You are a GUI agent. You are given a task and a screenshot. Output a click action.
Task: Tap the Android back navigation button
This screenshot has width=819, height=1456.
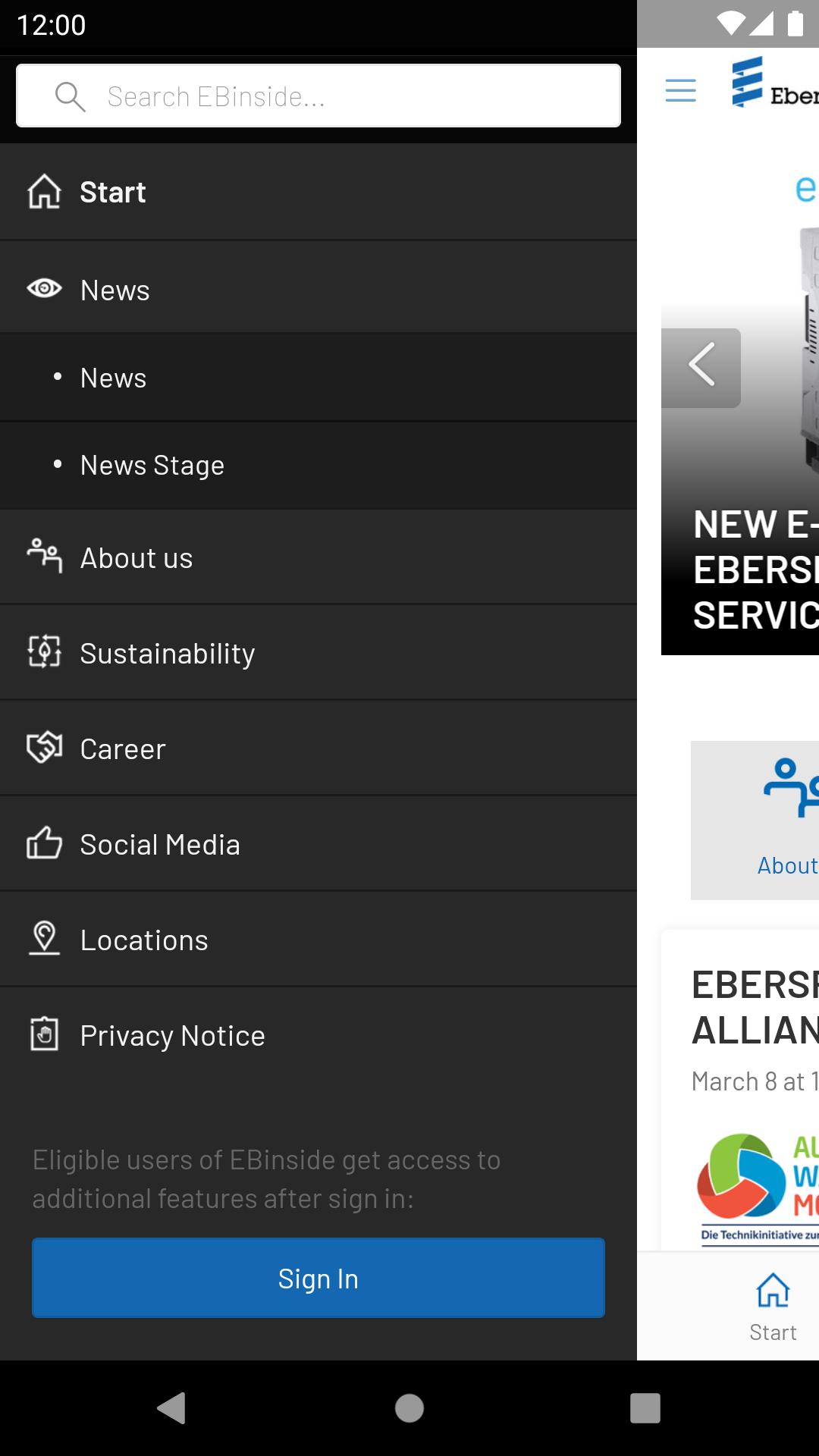[171, 1408]
